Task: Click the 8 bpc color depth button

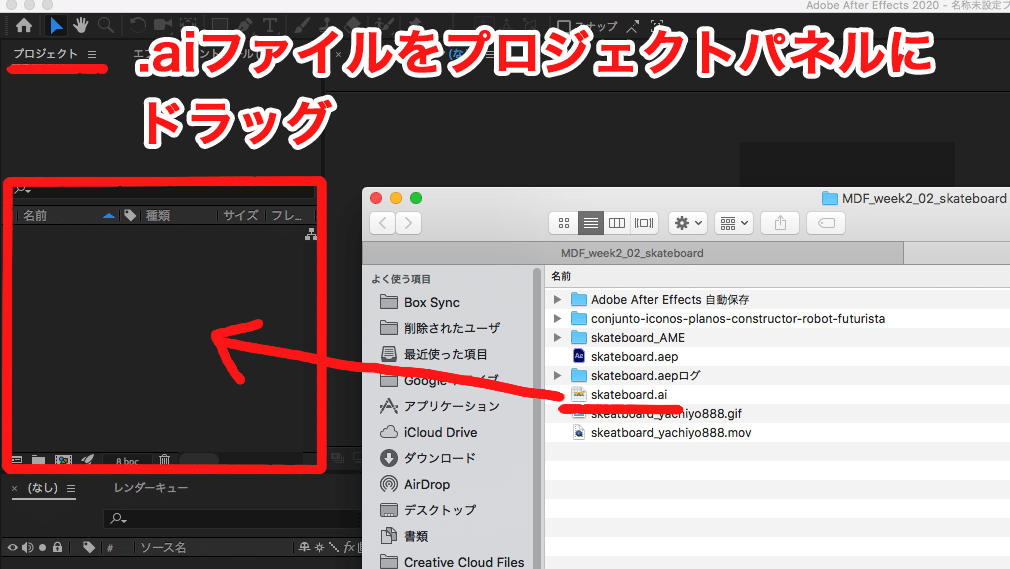Action: click(127, 461)
